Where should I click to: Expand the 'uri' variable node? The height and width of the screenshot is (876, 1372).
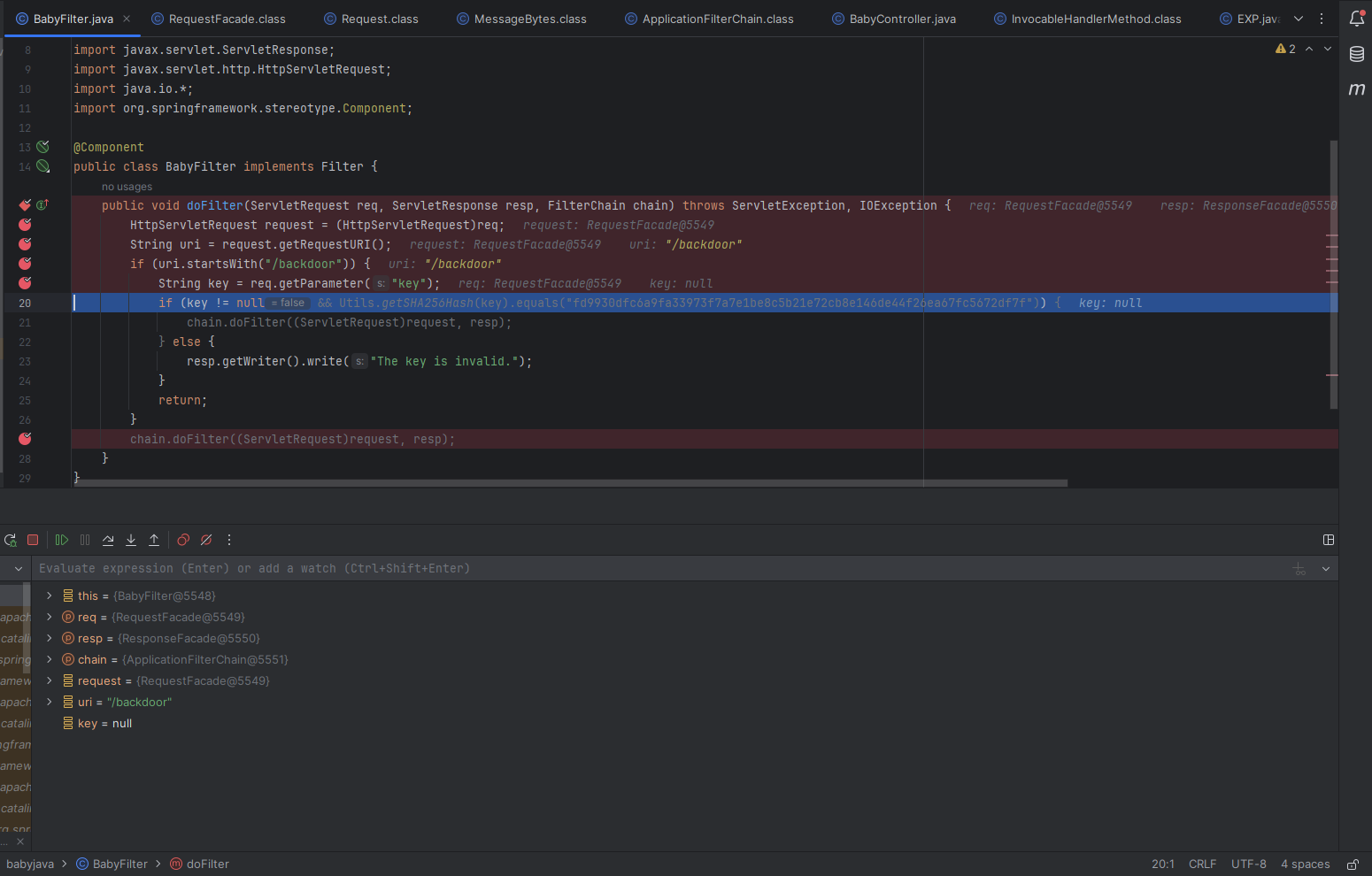coord(49,702)
